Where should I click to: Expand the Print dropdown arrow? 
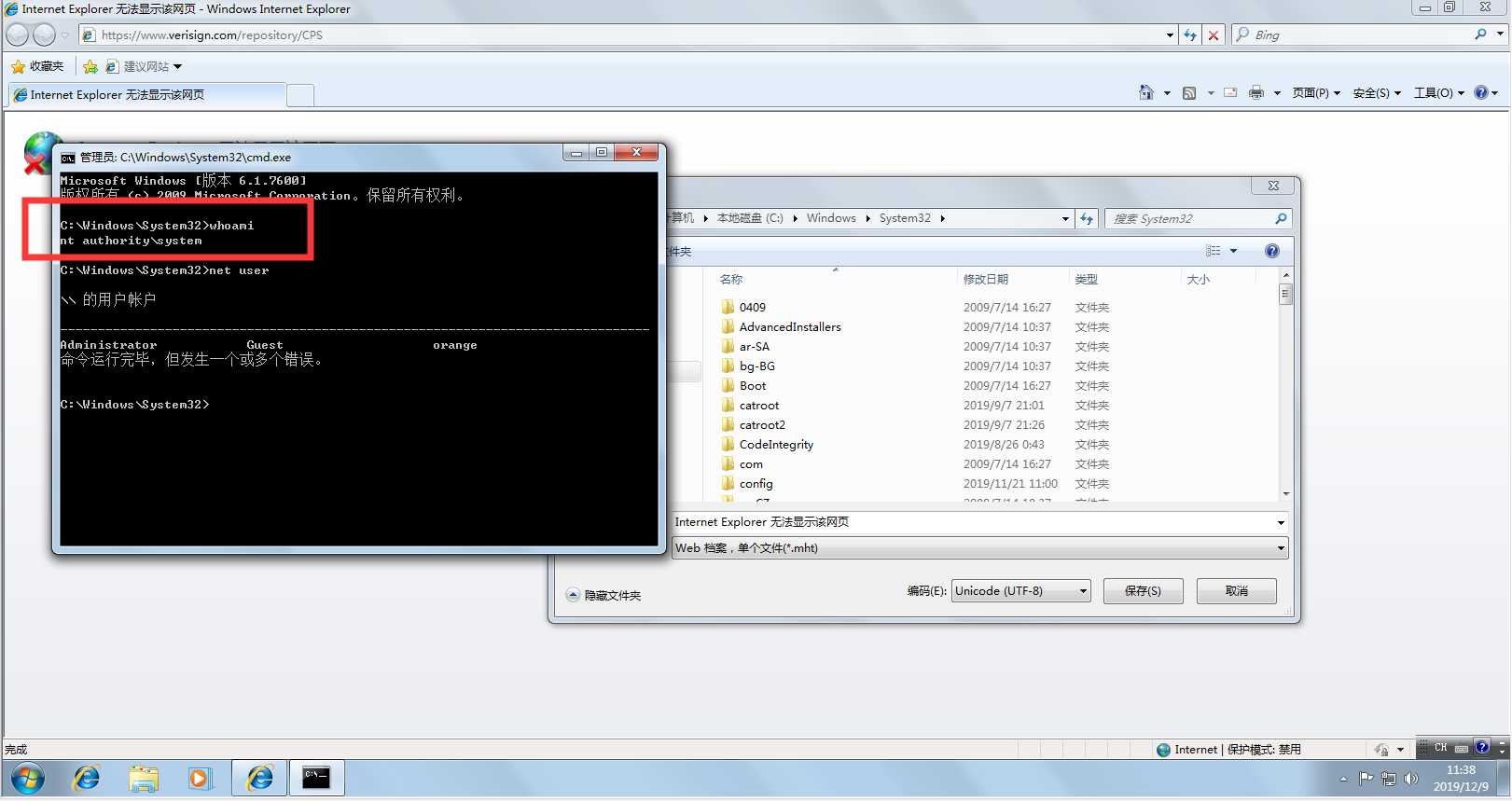coord(1277,93)
